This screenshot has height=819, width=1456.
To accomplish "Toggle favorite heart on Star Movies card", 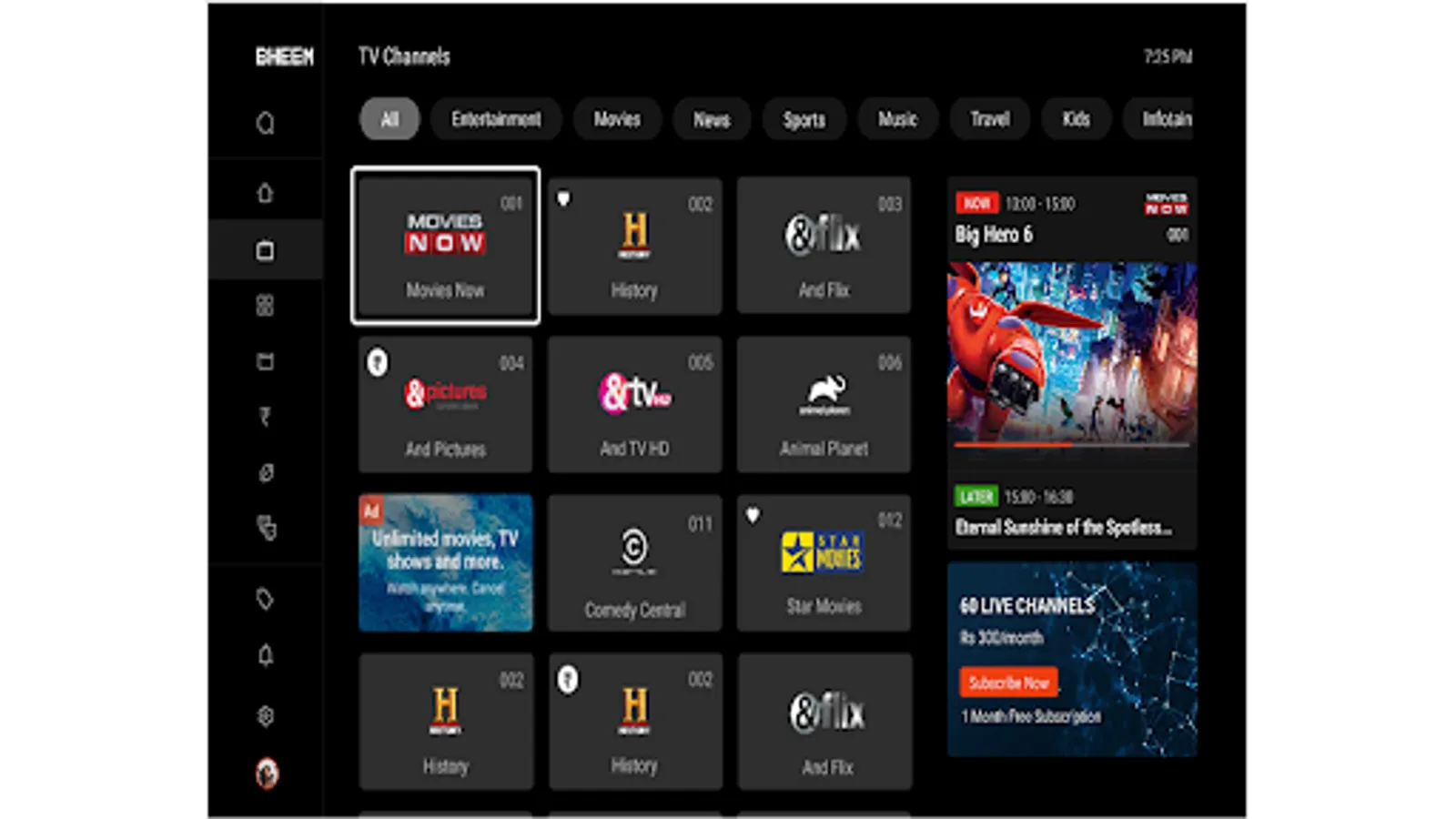I will (753, 516).
